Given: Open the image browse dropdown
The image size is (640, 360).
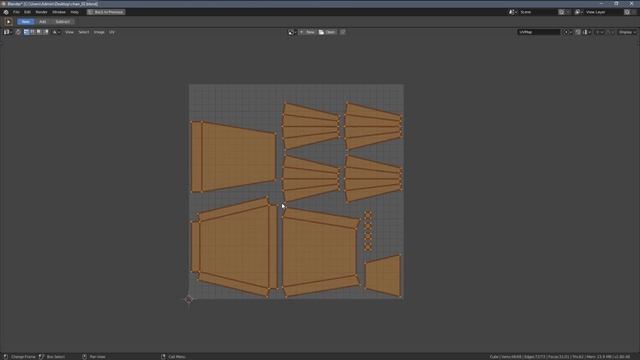Looking at the screenshot, I should pos(292,32).
